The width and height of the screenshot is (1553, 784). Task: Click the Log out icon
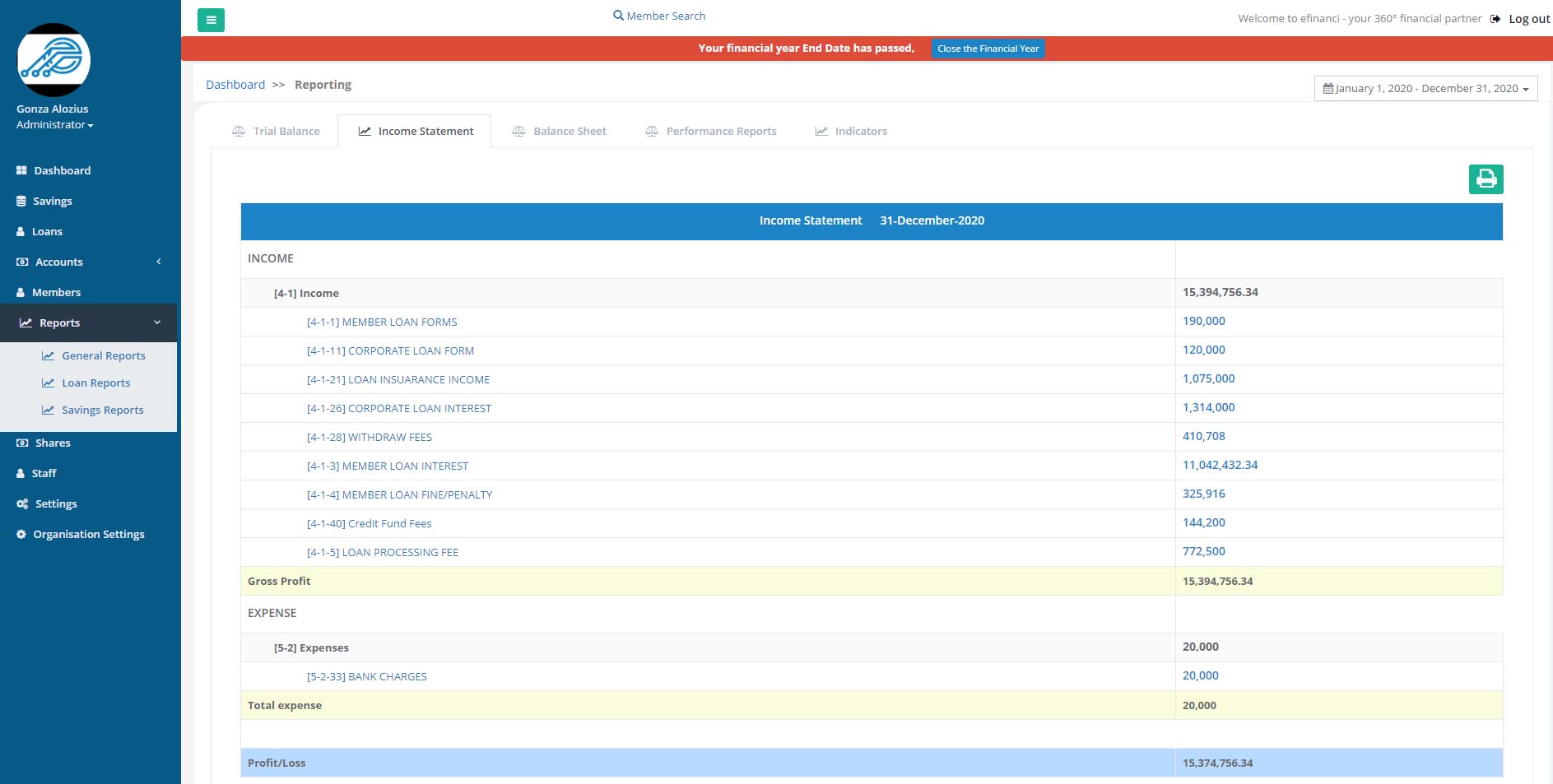click(x=1495, y=19)
